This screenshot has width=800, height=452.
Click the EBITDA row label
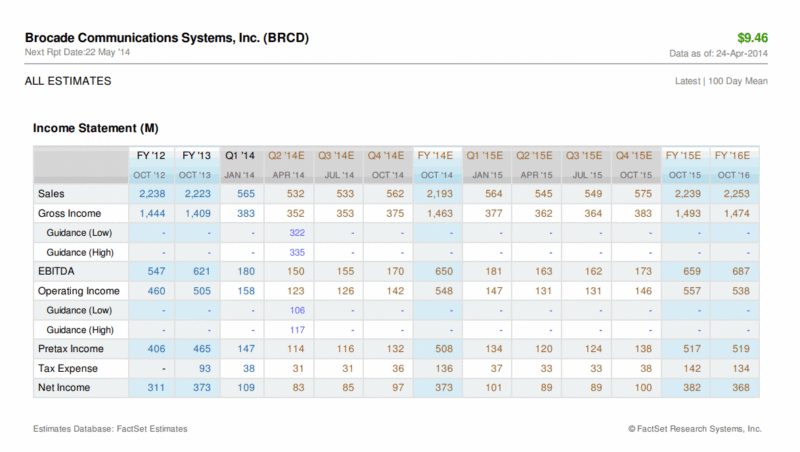tap(56, 271)
